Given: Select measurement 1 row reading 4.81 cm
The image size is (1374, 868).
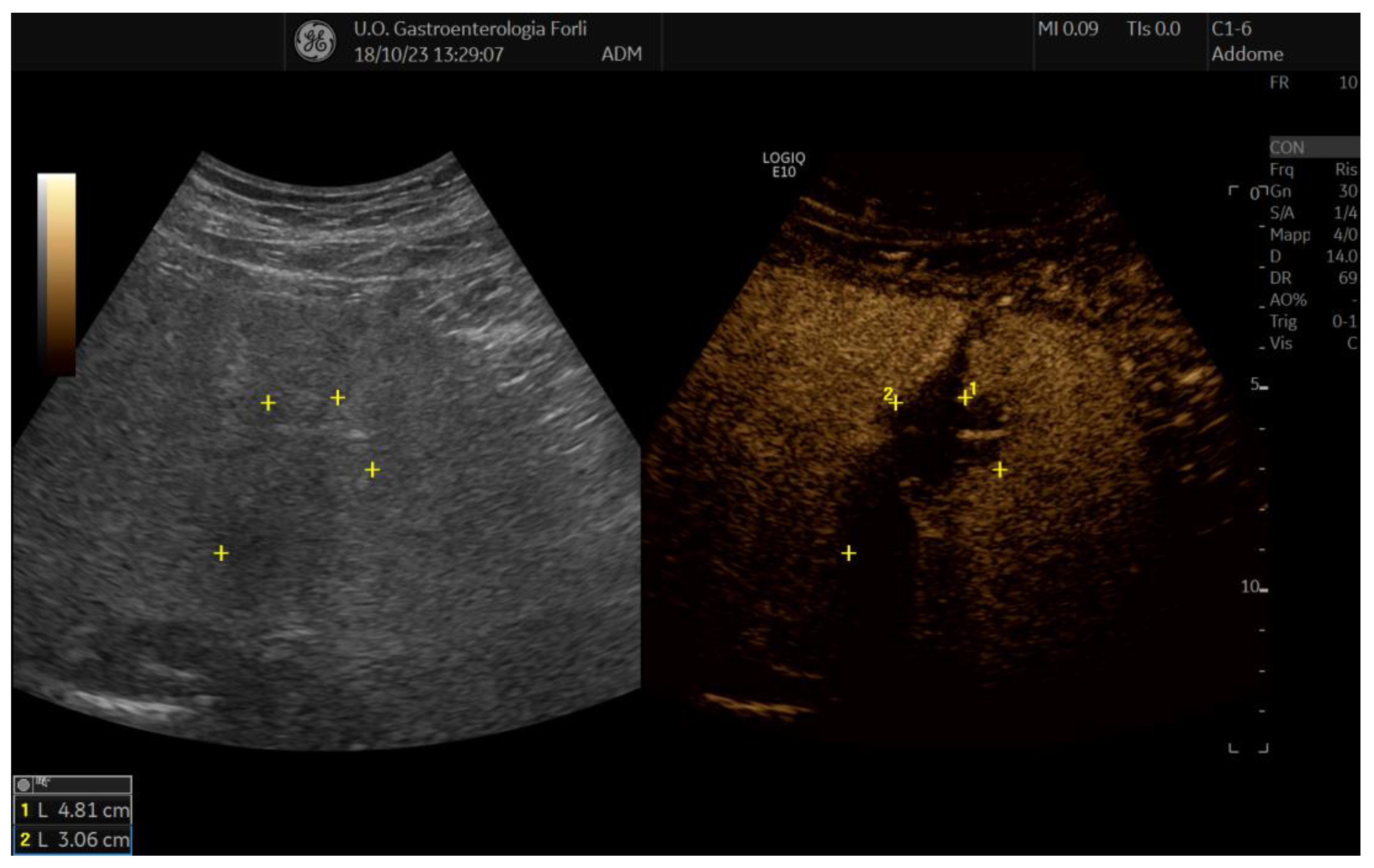Looking at the screenshot, I should coord(73,810).
